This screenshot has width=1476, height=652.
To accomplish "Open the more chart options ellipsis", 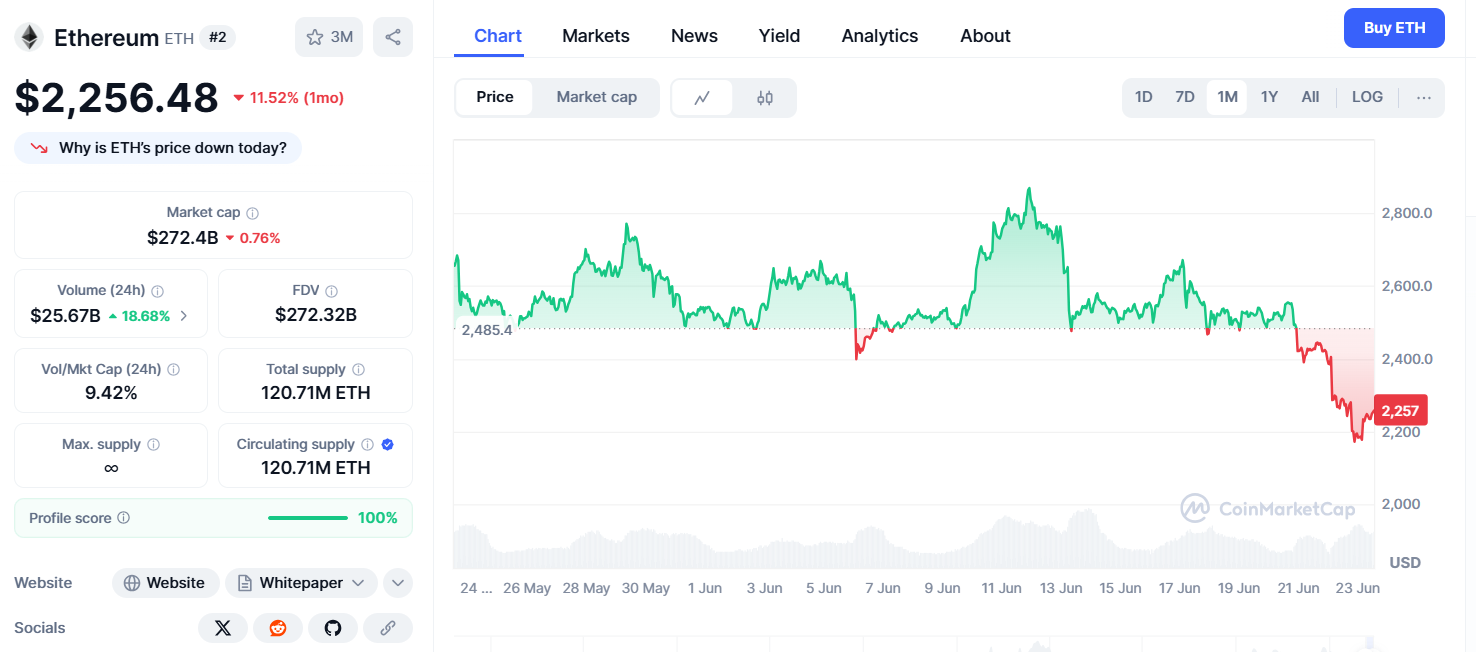I will pyautogui.click(x=1424, y=97).
